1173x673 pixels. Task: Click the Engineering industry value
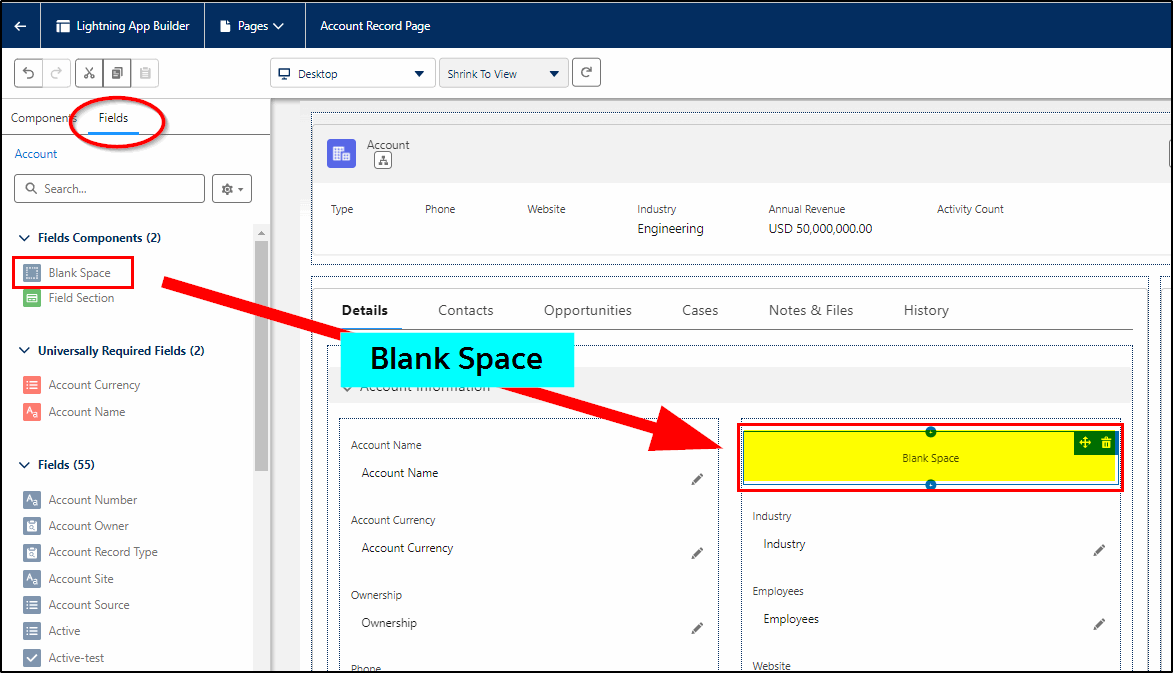tap(670, 229)
